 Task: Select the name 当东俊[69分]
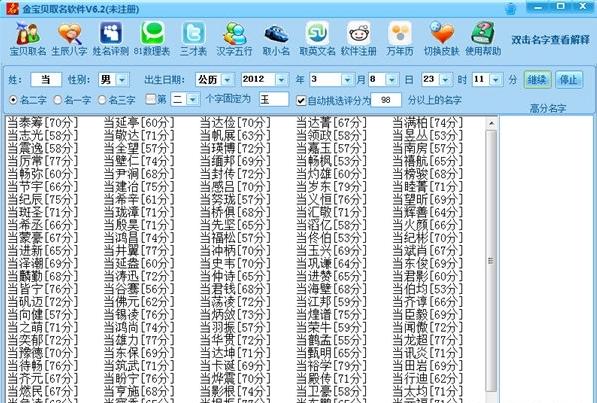point(428,264)
